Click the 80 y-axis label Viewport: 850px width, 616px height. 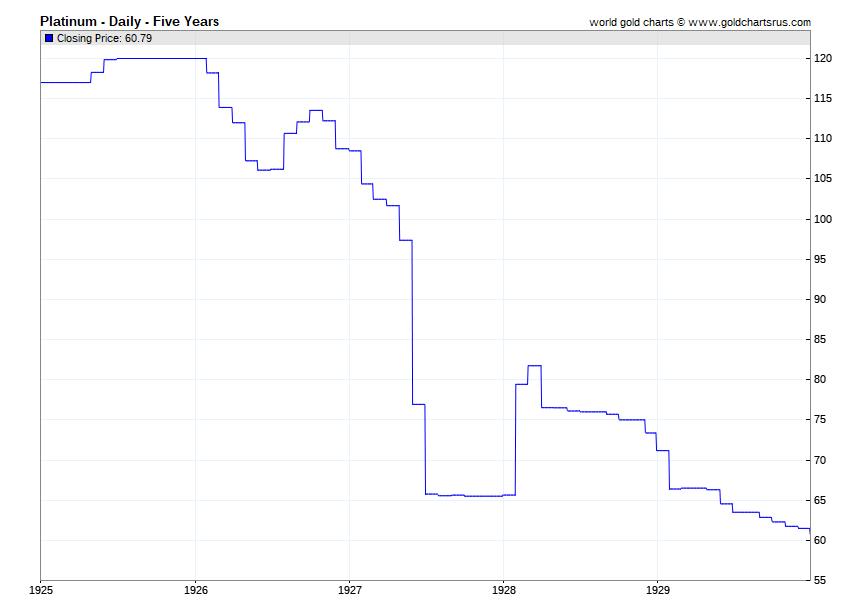(x=820, y=380)
